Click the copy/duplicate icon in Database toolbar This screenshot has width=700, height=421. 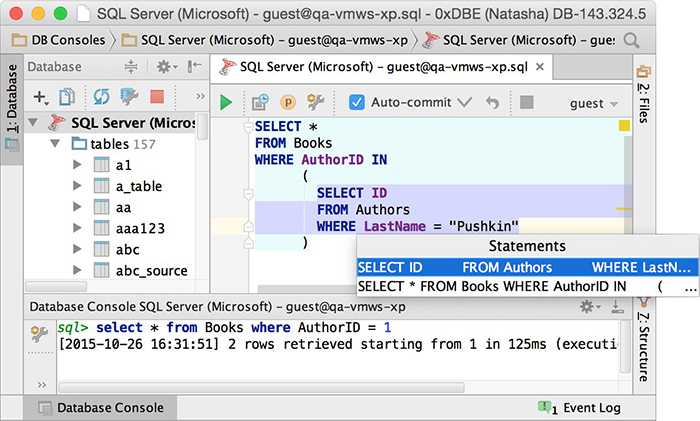(x=68, y=97)
